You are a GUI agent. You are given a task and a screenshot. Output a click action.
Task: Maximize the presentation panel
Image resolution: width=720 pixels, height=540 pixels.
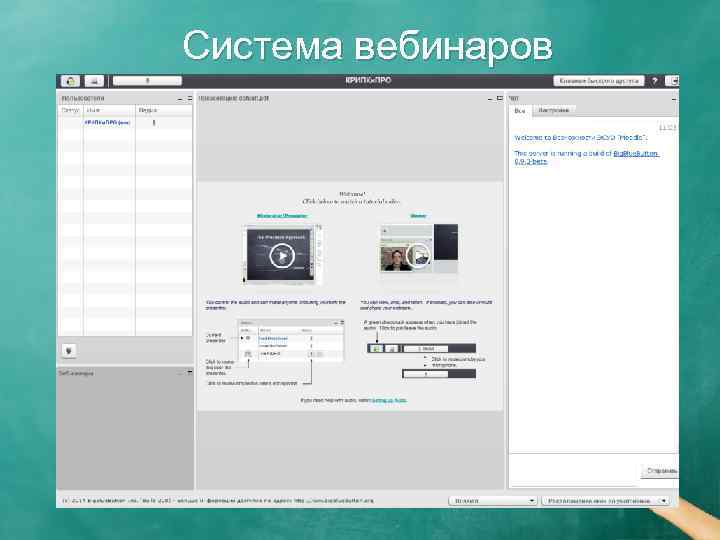coord(500,98)
